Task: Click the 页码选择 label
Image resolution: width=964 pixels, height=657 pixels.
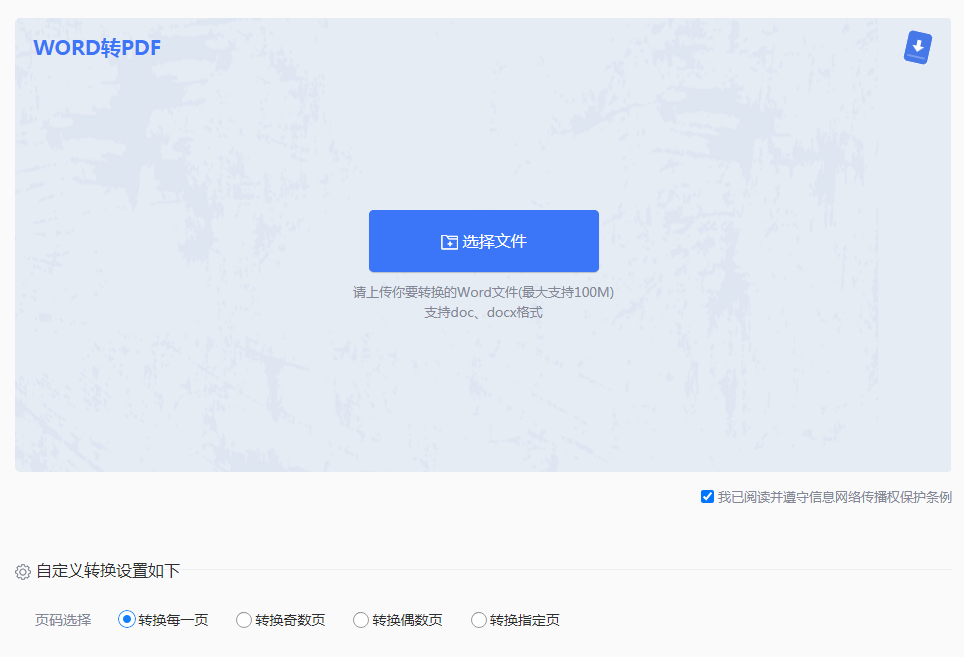Action: coord(61,620)
